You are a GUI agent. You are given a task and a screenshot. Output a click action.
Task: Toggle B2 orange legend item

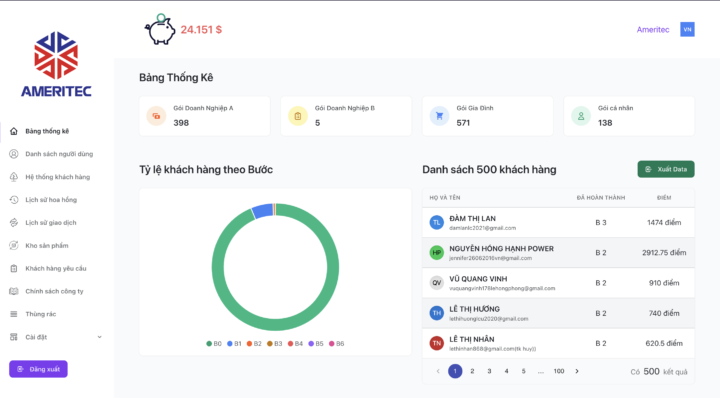[x=254, y=344]
